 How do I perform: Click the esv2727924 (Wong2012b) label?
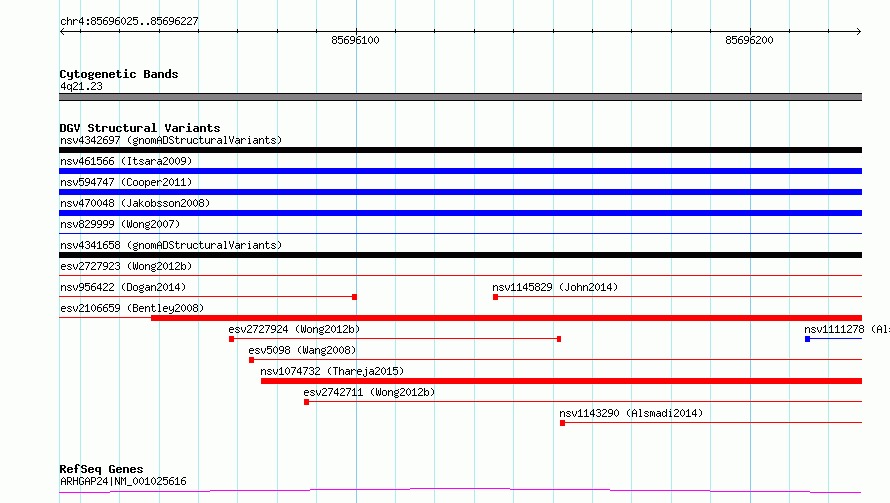294,329
